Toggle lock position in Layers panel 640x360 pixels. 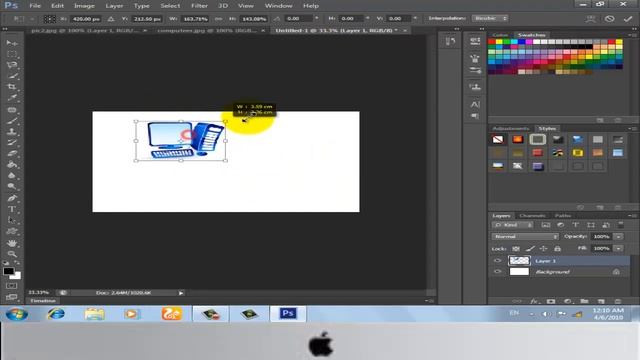pos(544,248)
